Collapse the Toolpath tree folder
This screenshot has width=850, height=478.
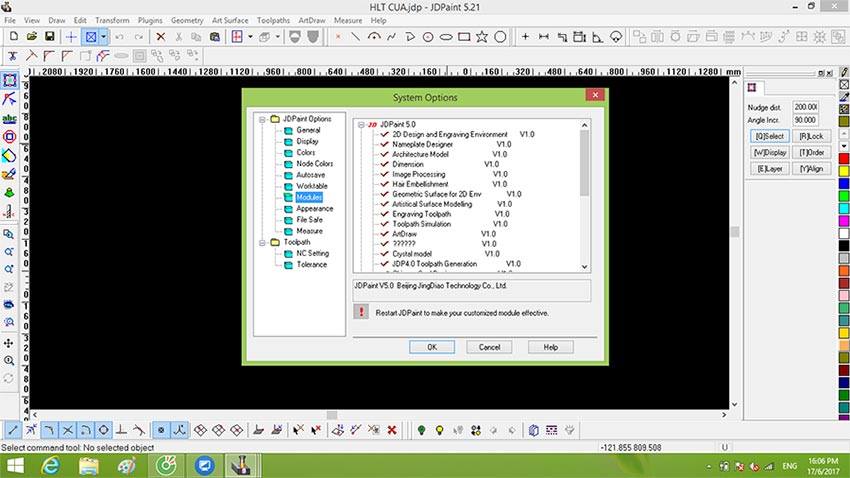[262, 243]
